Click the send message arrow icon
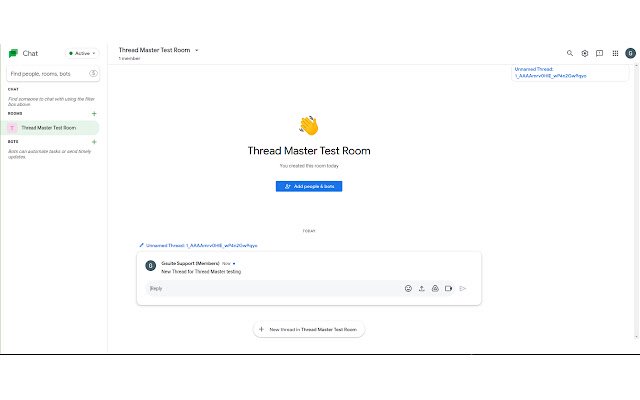640x400 pixels. (462, 288)
